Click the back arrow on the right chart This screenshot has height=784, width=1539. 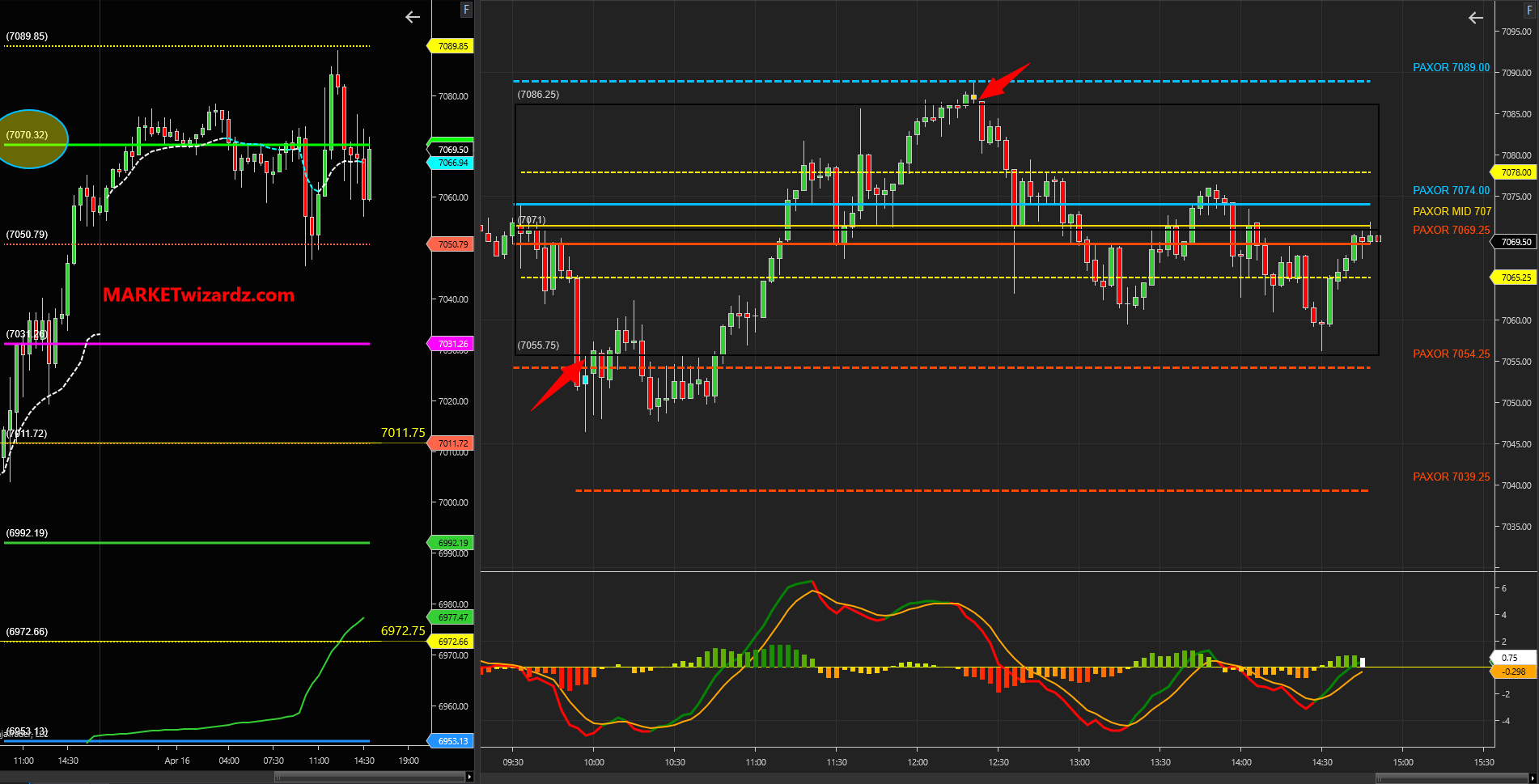point(1476,18)
